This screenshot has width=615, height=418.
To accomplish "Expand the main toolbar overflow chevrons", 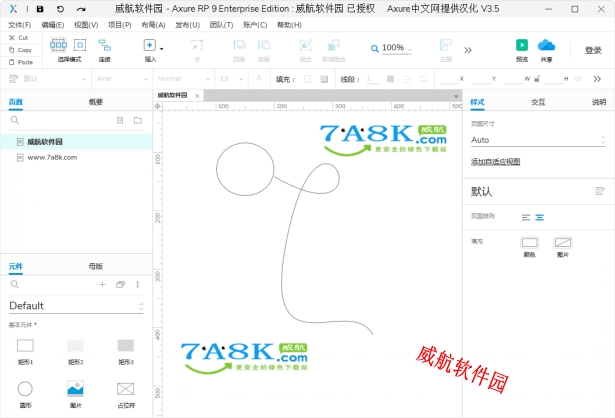I will (x=468, y=50).
